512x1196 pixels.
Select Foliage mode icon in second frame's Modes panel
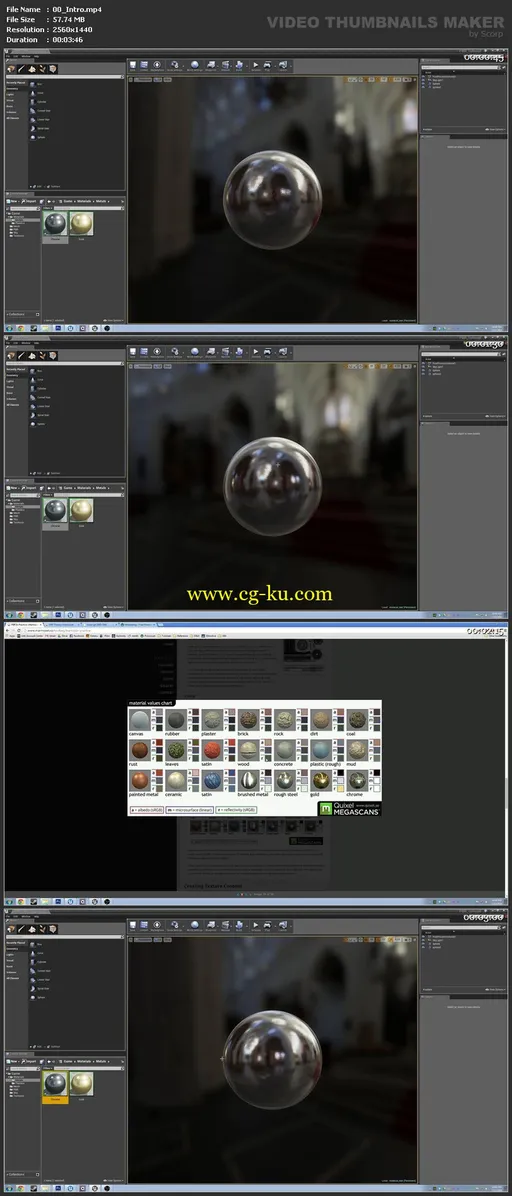42,354
